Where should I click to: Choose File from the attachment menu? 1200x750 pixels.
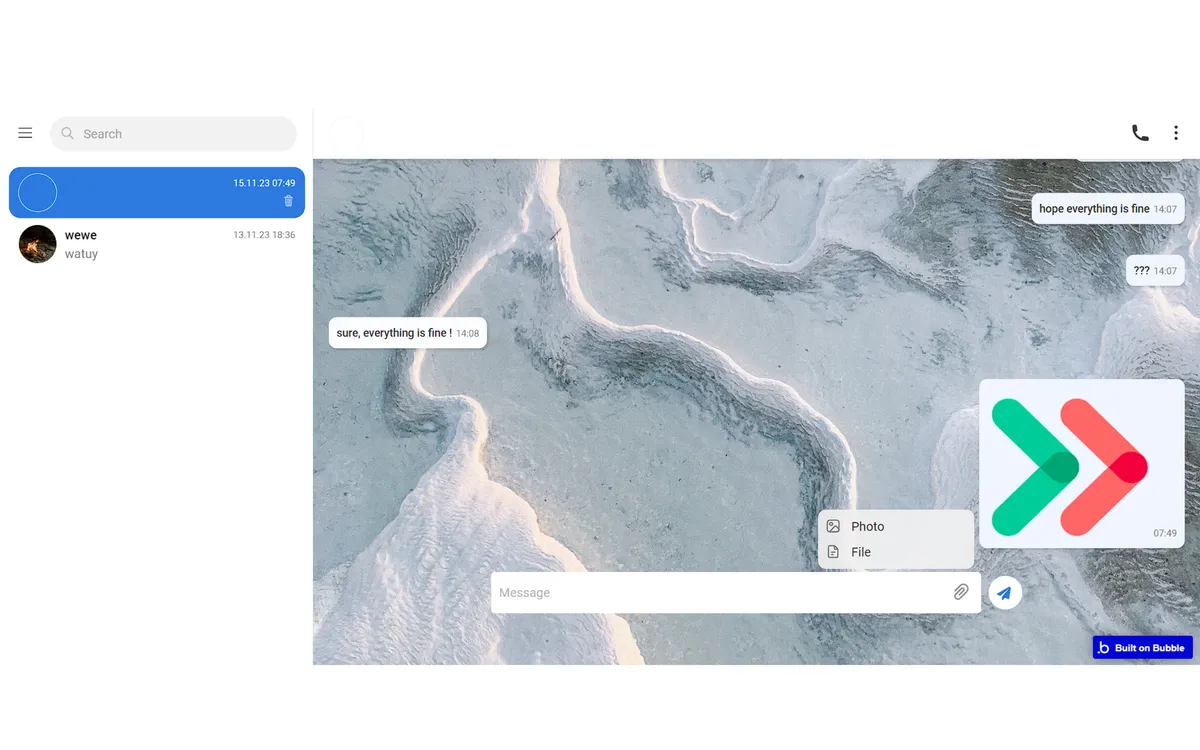point(896,552)
